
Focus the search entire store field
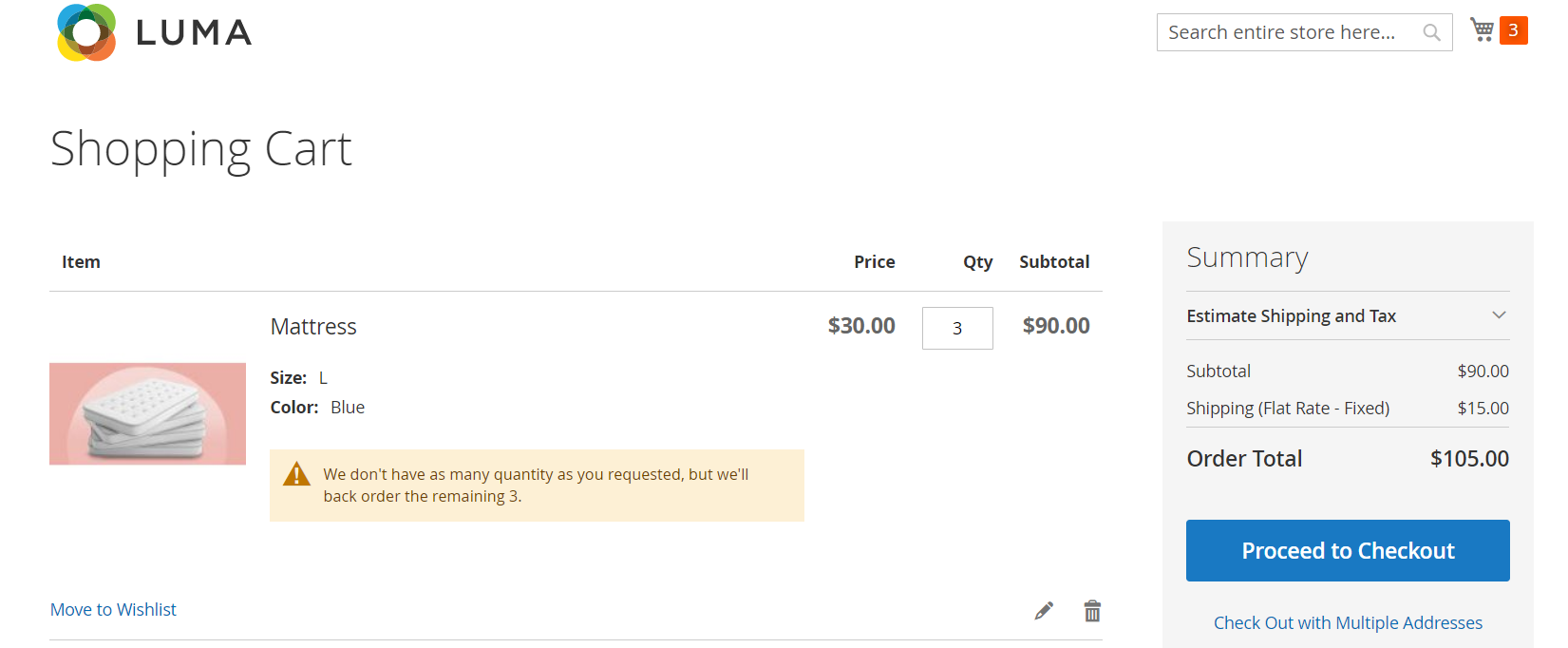coord(1287,33)
